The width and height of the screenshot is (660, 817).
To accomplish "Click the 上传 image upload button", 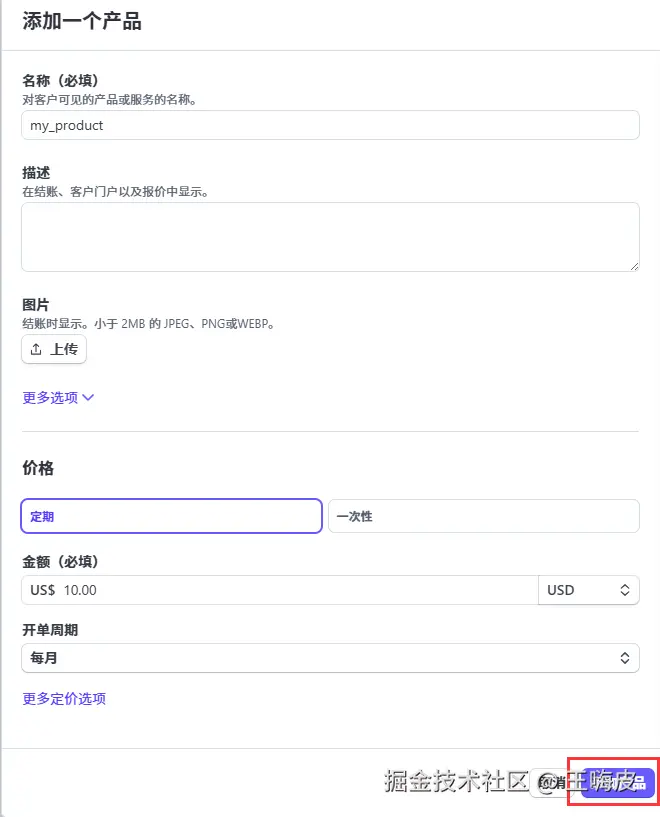I will [53, 349].
